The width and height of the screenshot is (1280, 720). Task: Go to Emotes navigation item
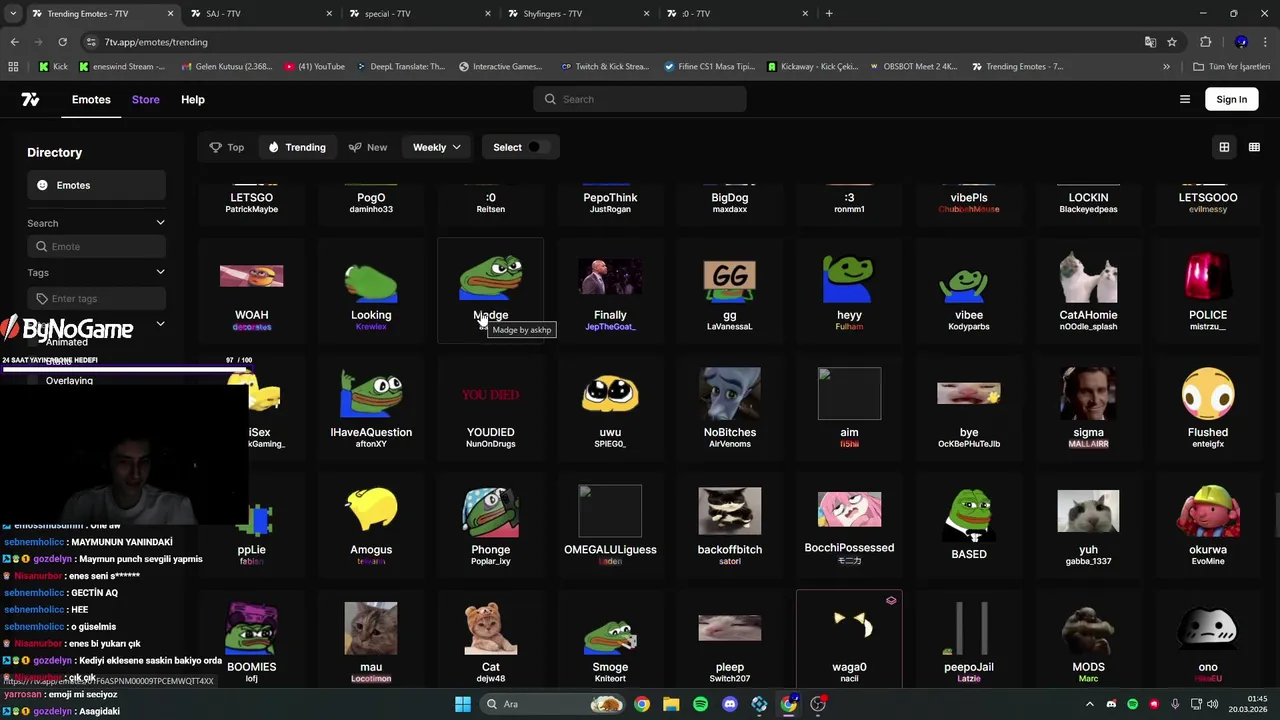(x=91, y=99)
